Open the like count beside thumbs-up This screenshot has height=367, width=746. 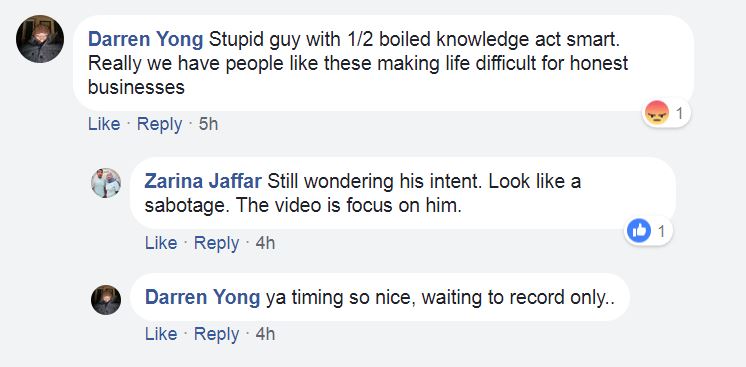tap(661, 231)
